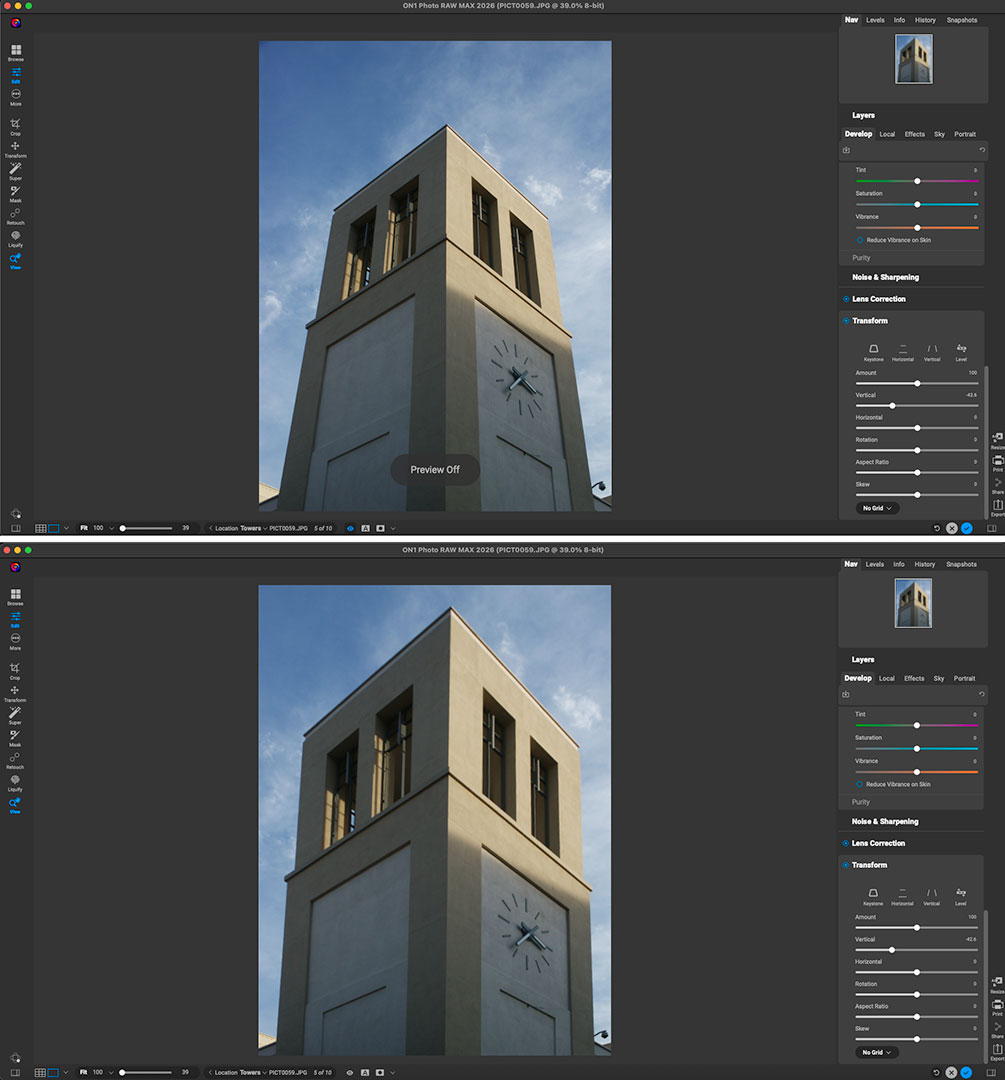Open the Browse module in the upper window
This screenshot has height=1080, width=1005.
coord(15,51)
